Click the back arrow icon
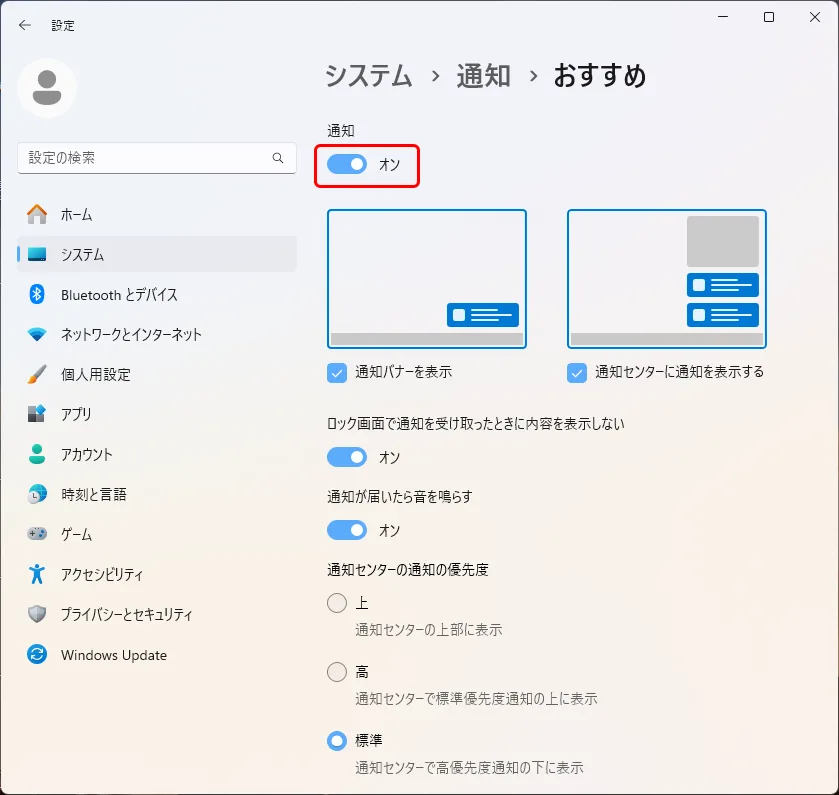Screen dimensions: 839x795 coord(25,25)
